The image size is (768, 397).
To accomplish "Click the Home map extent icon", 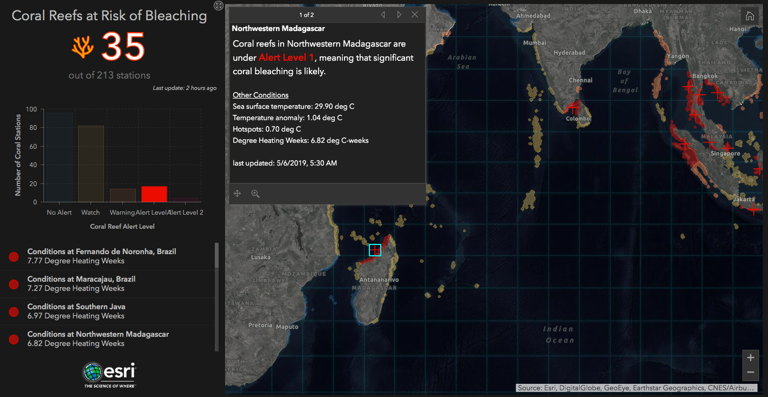I will (x=749, y=16).
